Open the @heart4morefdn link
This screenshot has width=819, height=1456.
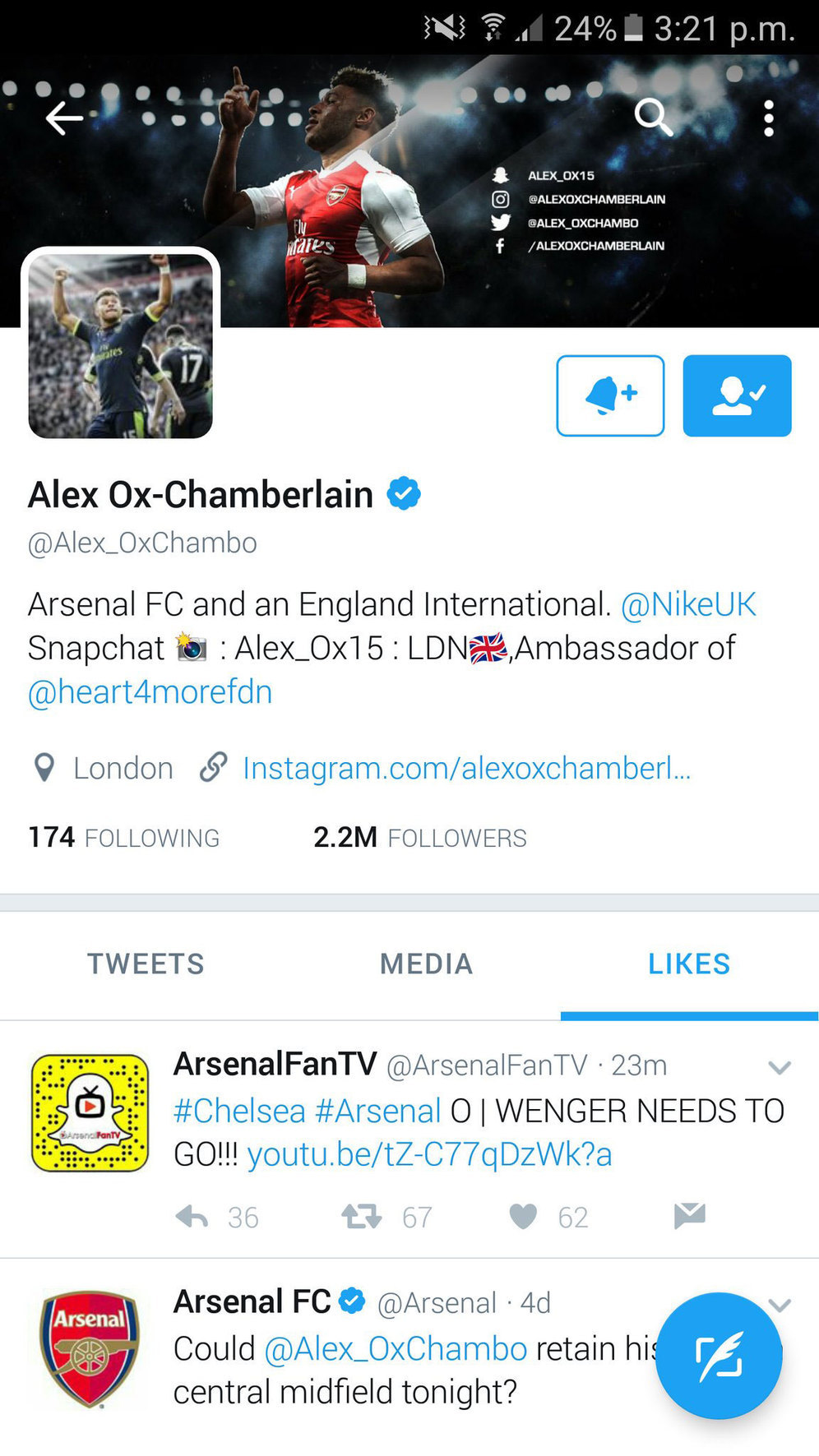tap(150, 691)
